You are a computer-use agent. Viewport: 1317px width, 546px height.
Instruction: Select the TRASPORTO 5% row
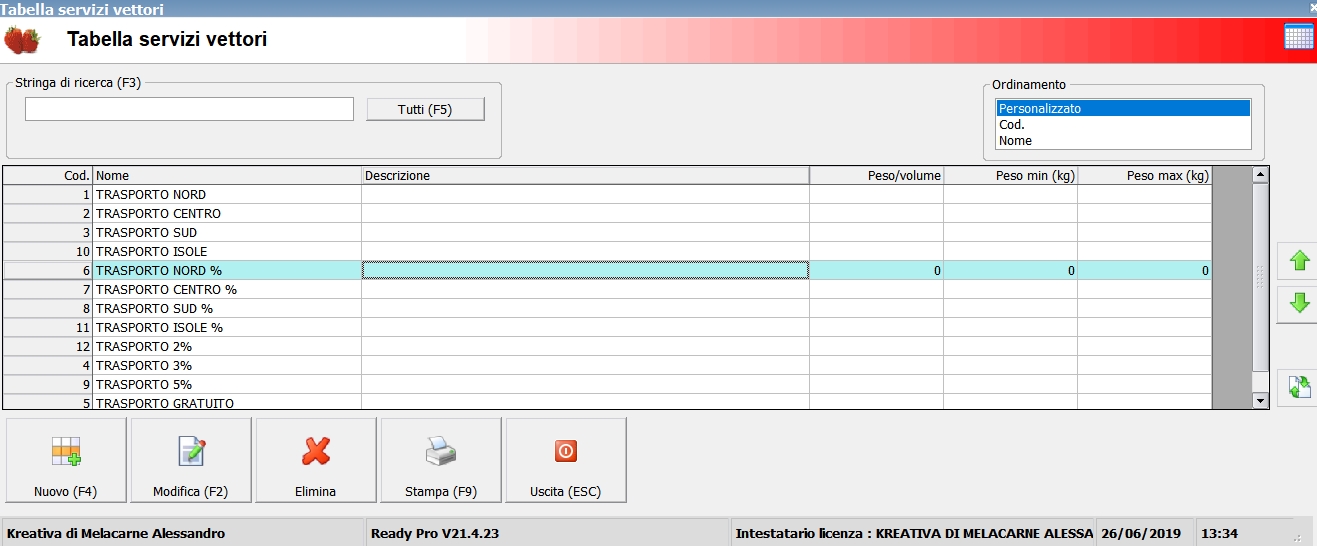click(607, 384)
